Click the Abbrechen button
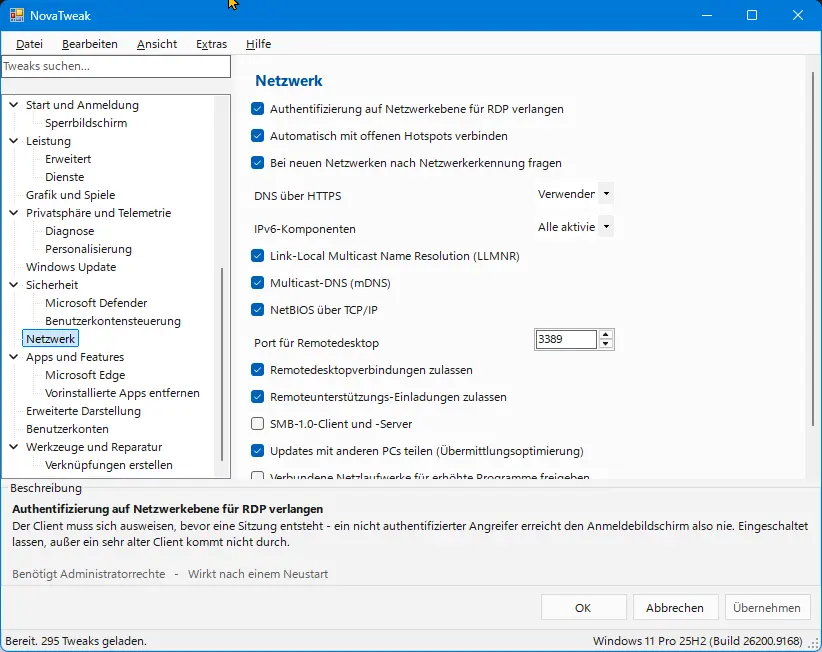The height and width of the screenshot is (652, 822). [x=675, y=607]
